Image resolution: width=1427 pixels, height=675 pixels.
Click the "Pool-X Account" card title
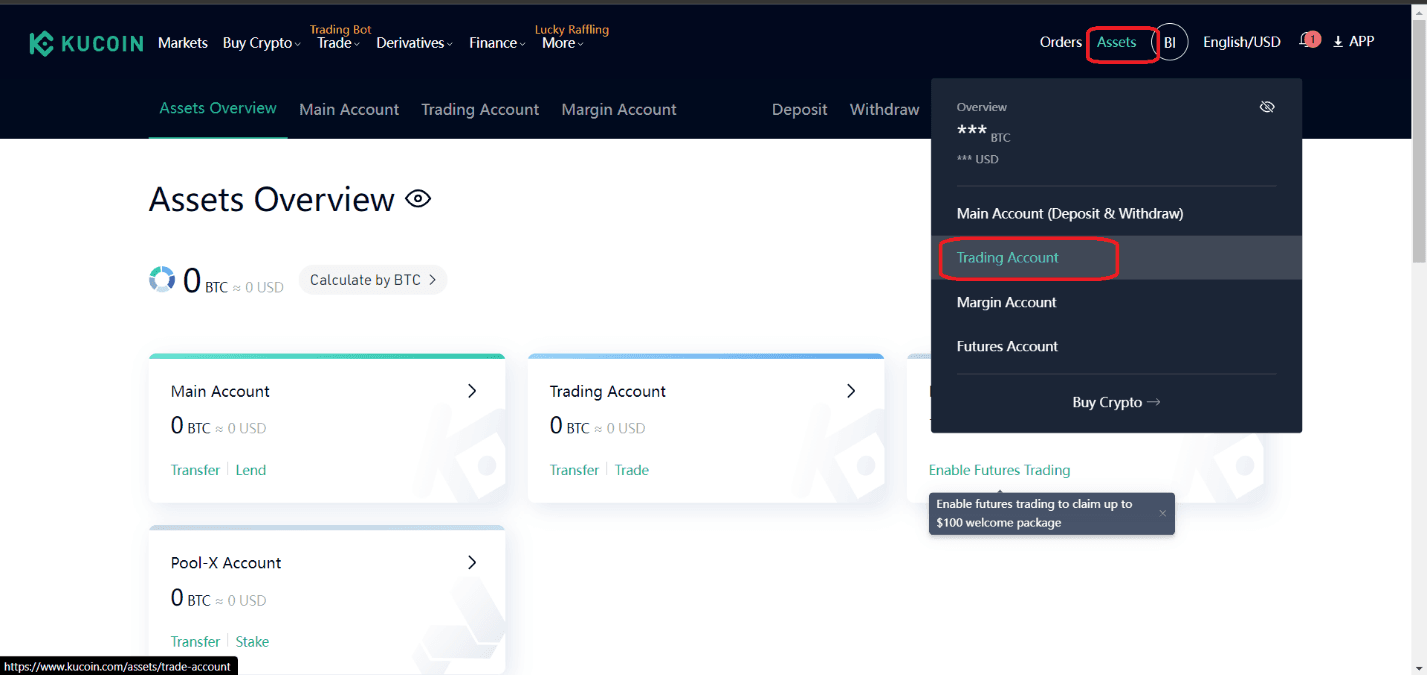(x=226, y=563)
